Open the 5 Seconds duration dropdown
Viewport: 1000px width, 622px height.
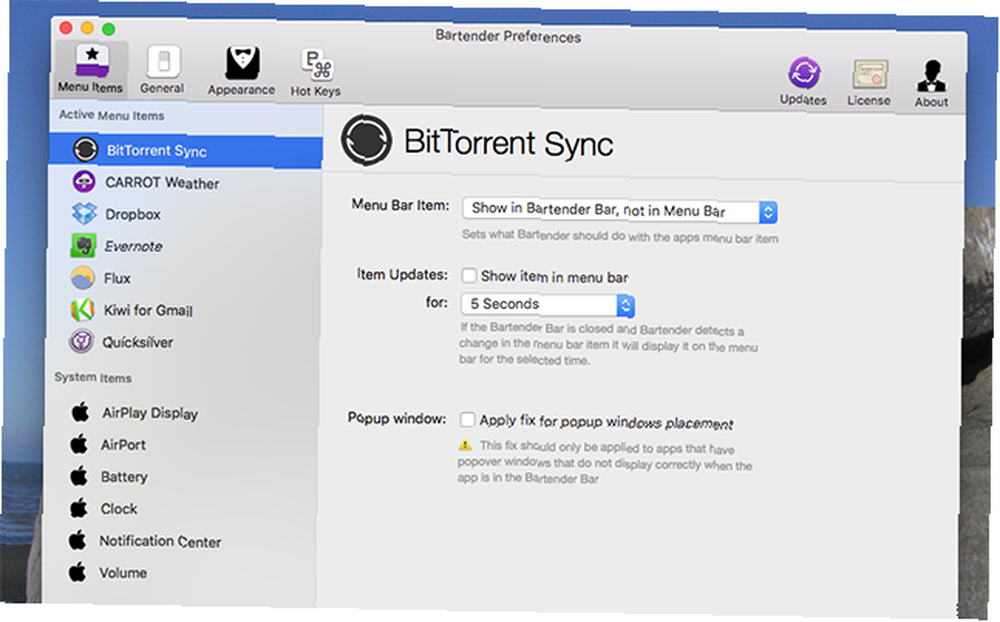click(x=547, y=304)
